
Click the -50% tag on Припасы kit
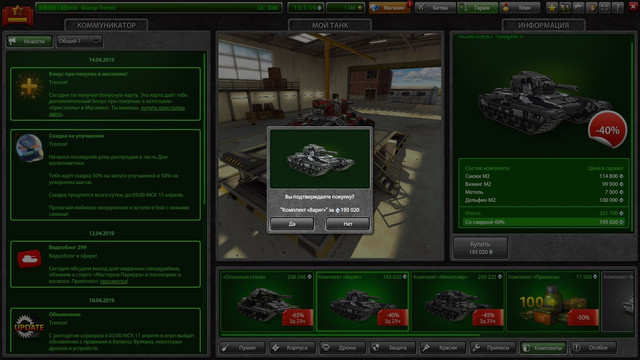click(x=583, y=318)
